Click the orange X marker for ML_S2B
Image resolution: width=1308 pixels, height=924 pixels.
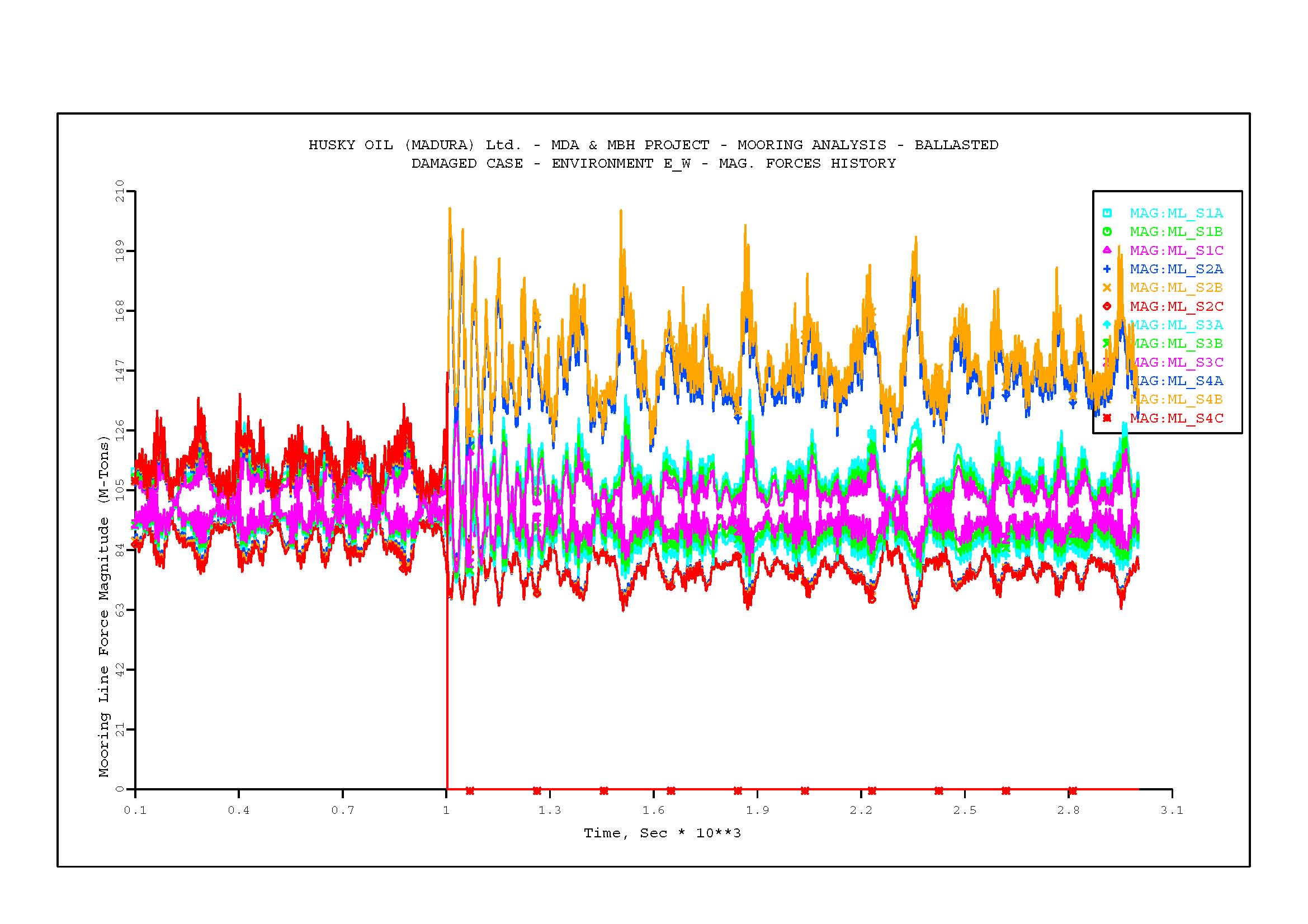pos(1106,287)
